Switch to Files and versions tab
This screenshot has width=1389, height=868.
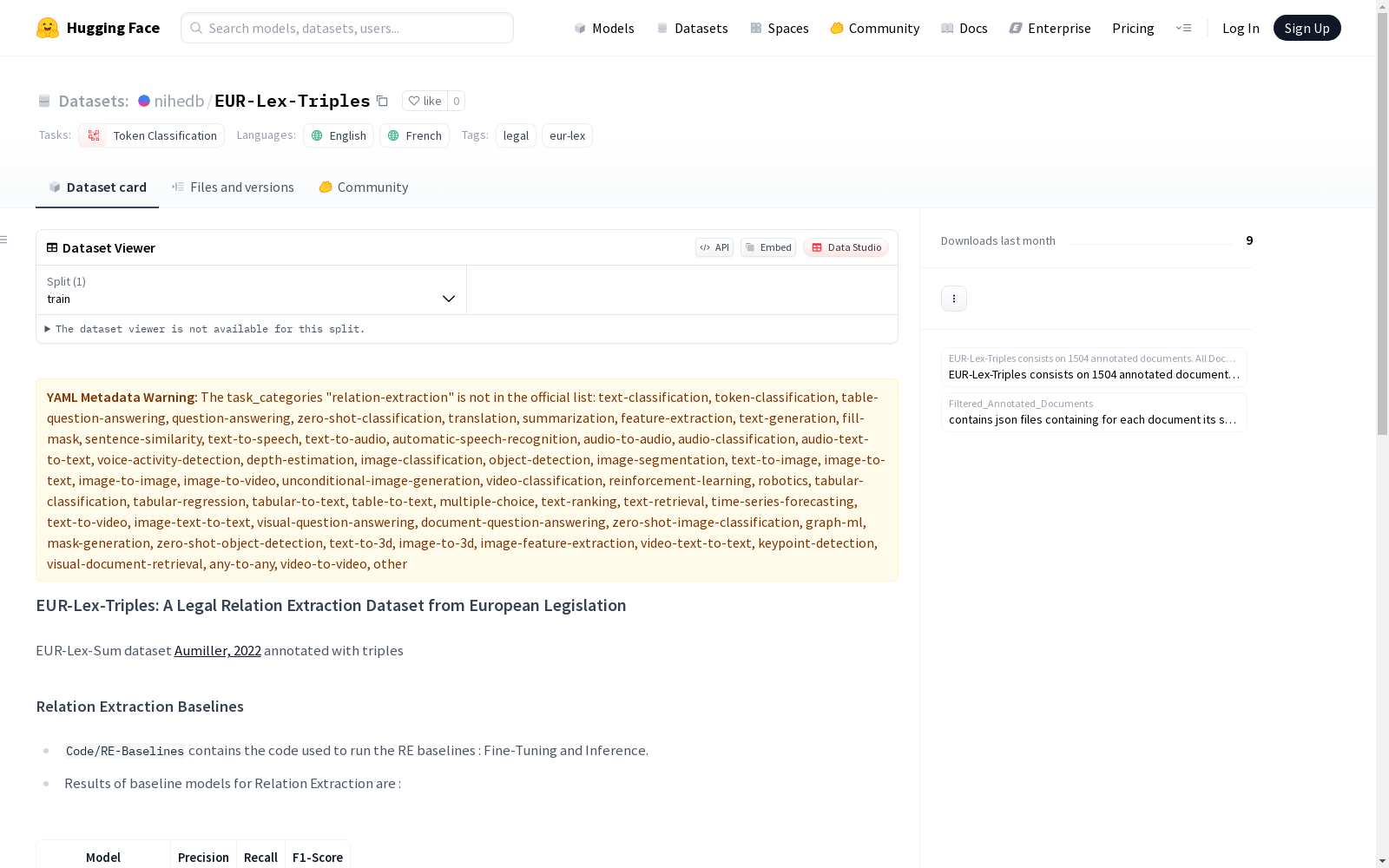233,187
